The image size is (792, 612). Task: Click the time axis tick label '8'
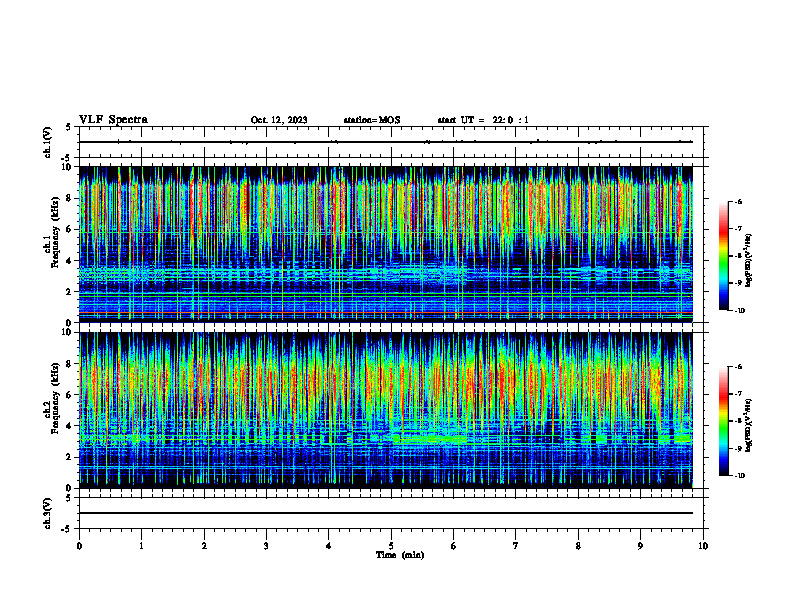(x=578, y=546)
